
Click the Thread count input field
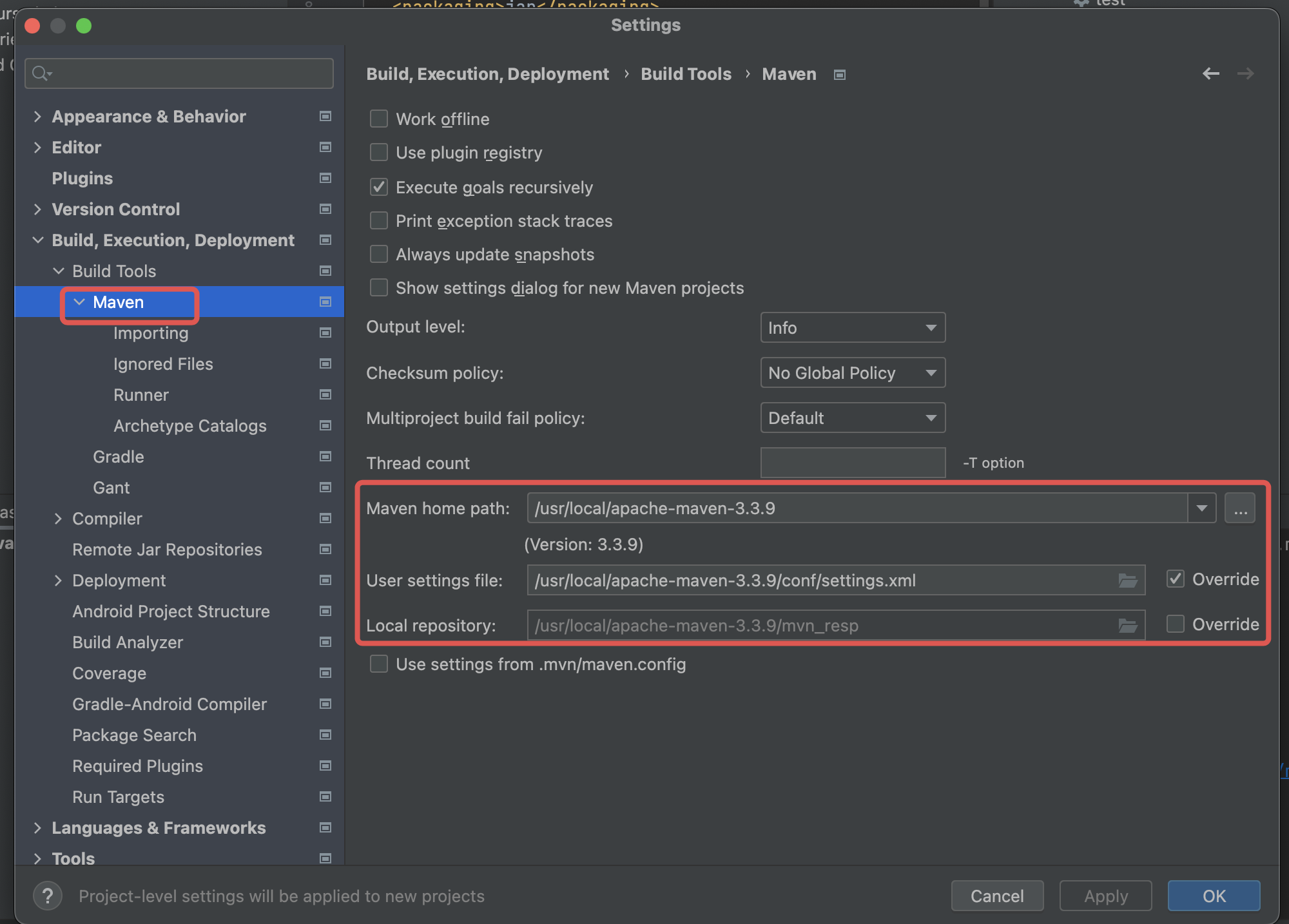852,463
